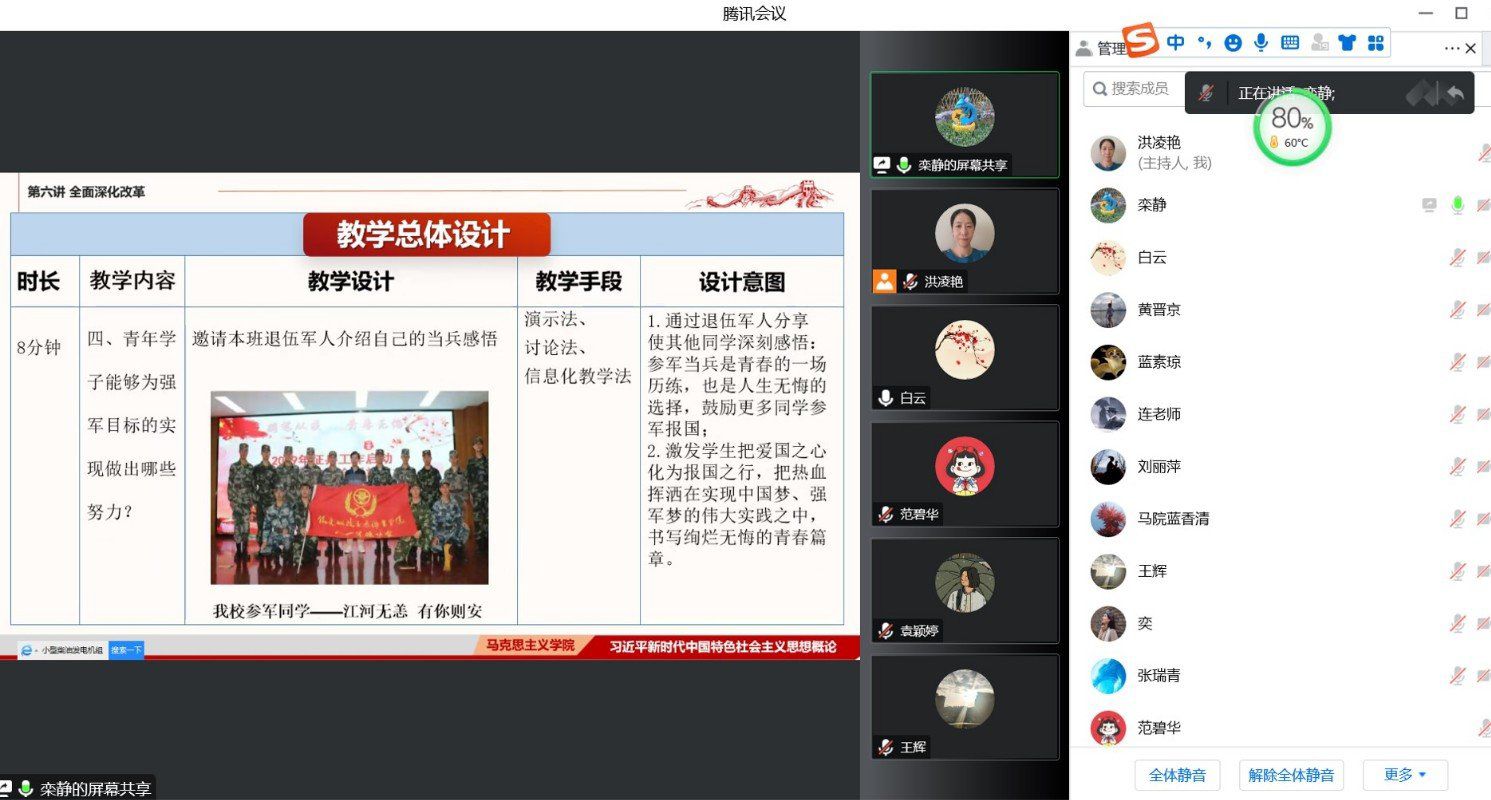The image size is (1491, 800).
Task: Click green microphone icon in 栾静's row
Action: click(1458, 205)
